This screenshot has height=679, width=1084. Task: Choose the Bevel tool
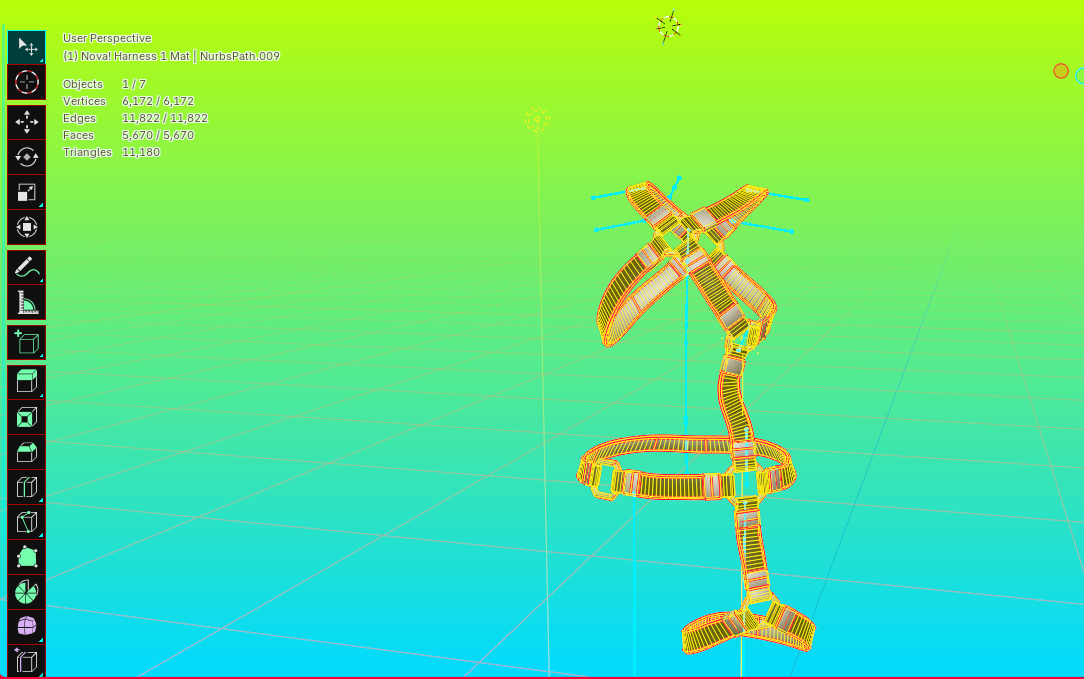coord(26,452)
